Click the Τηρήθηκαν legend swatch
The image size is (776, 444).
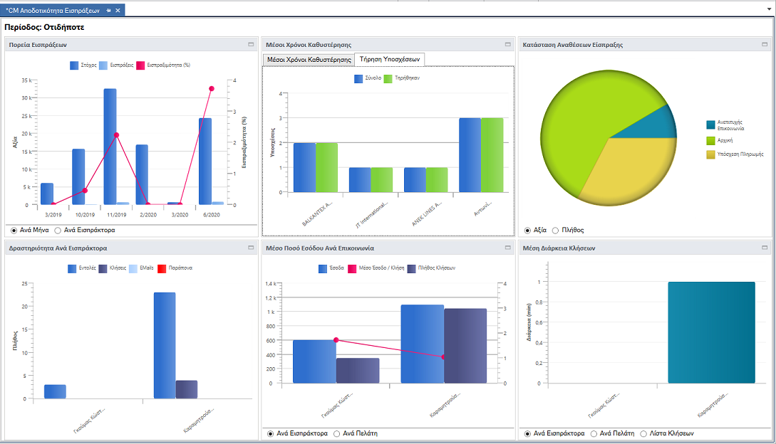point(388,78)
